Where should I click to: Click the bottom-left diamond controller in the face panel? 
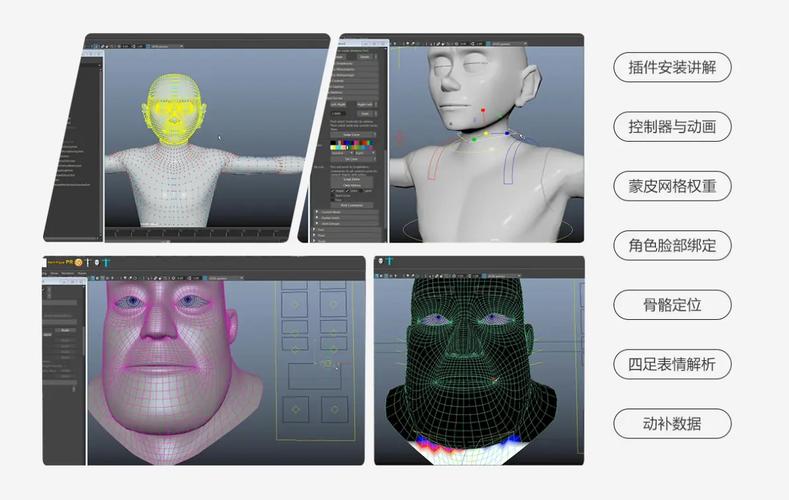click(294, 409)
